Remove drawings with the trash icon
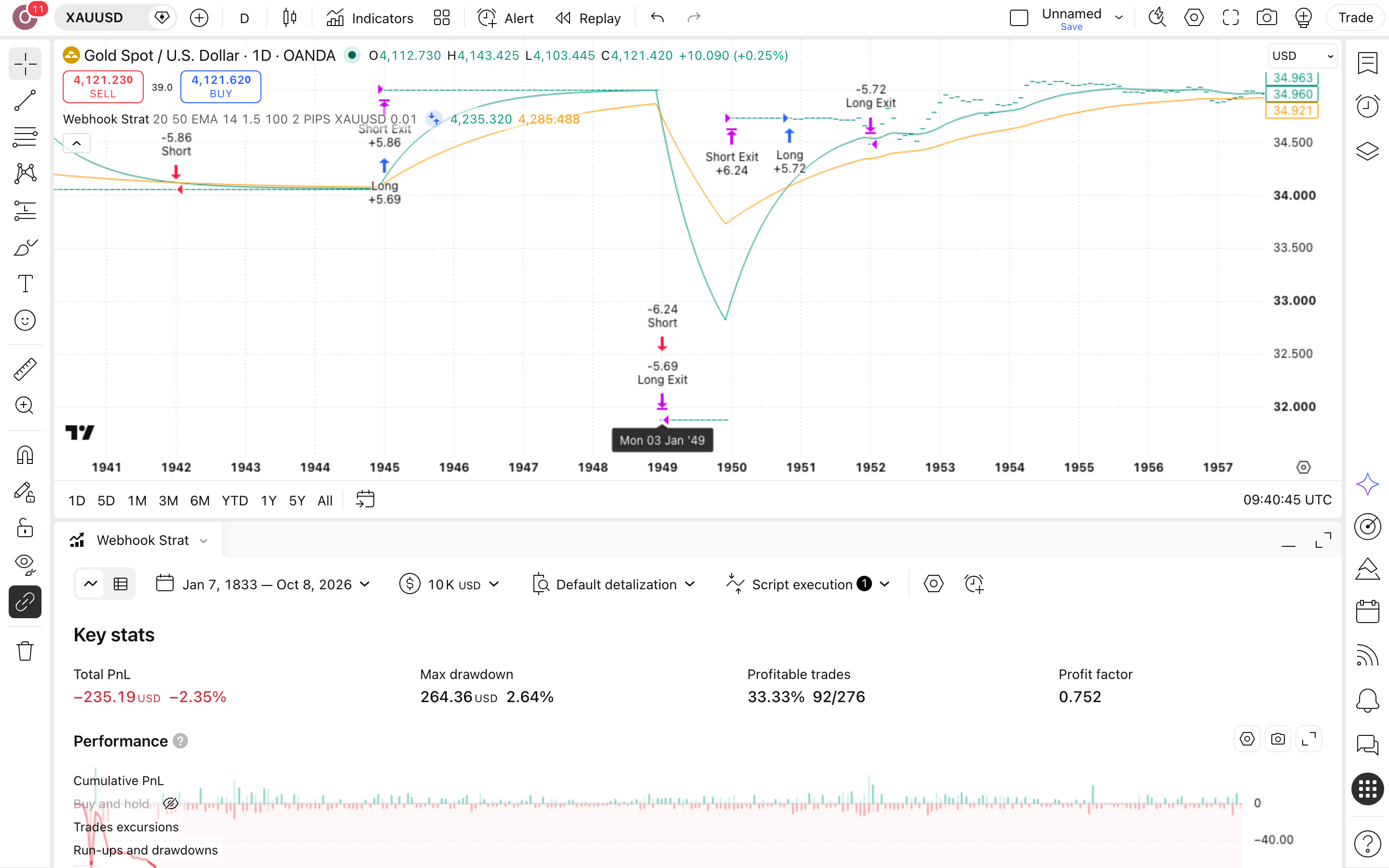This screenshot has height=868, width=1389. click(25, 651)
